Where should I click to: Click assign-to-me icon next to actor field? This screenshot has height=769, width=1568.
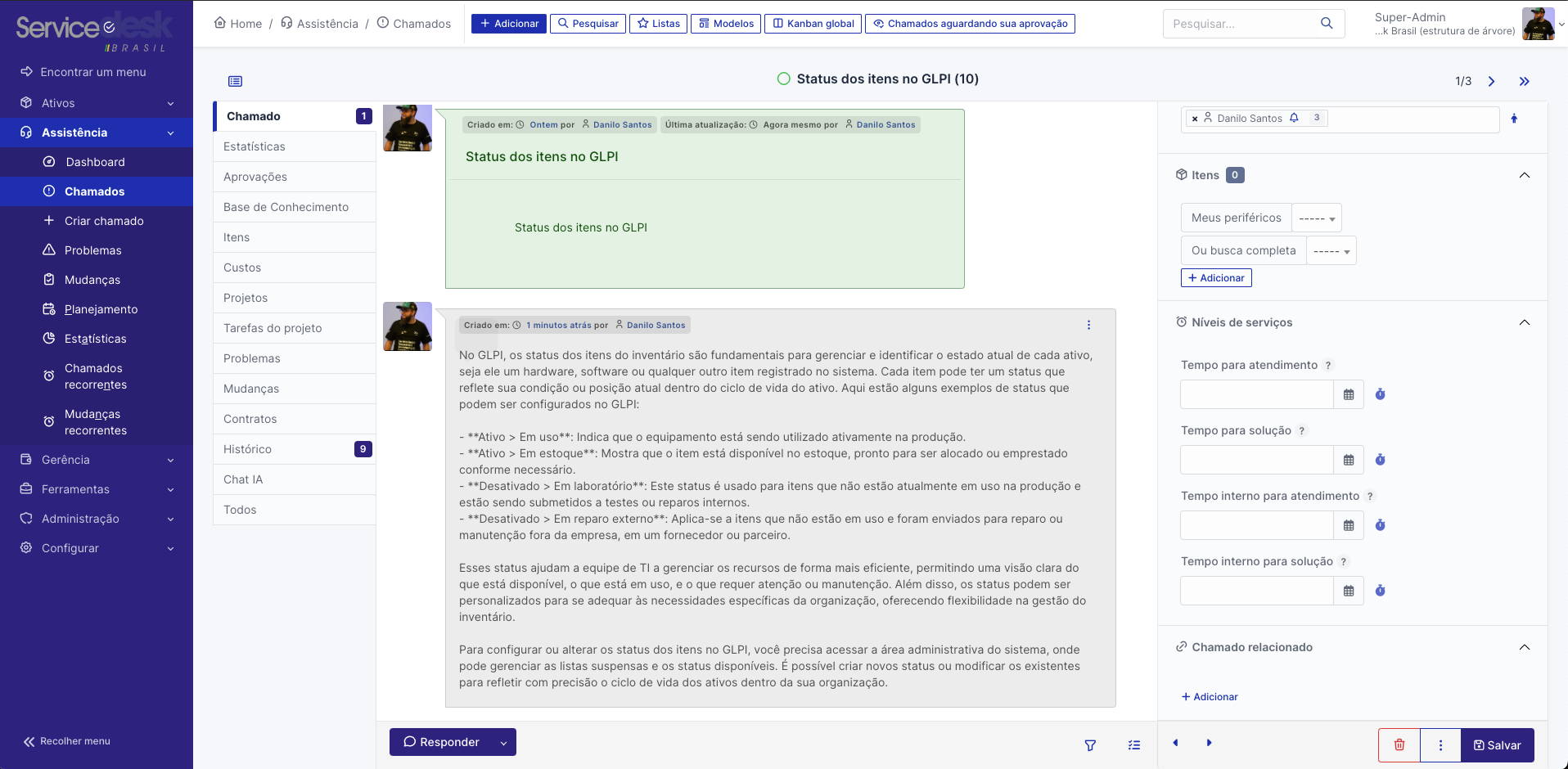(x=1514, y=119)
